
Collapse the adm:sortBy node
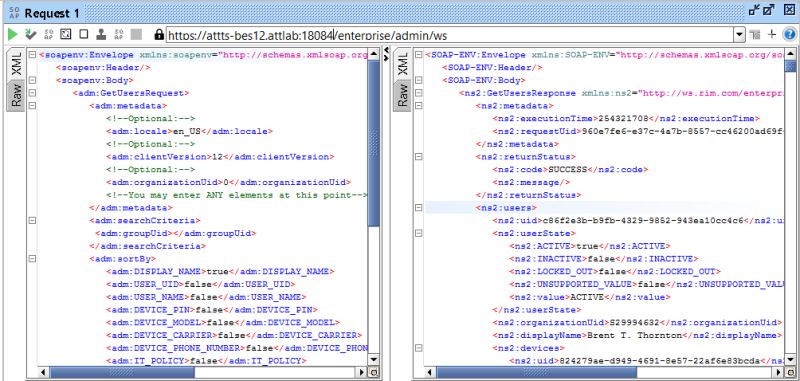32,259
